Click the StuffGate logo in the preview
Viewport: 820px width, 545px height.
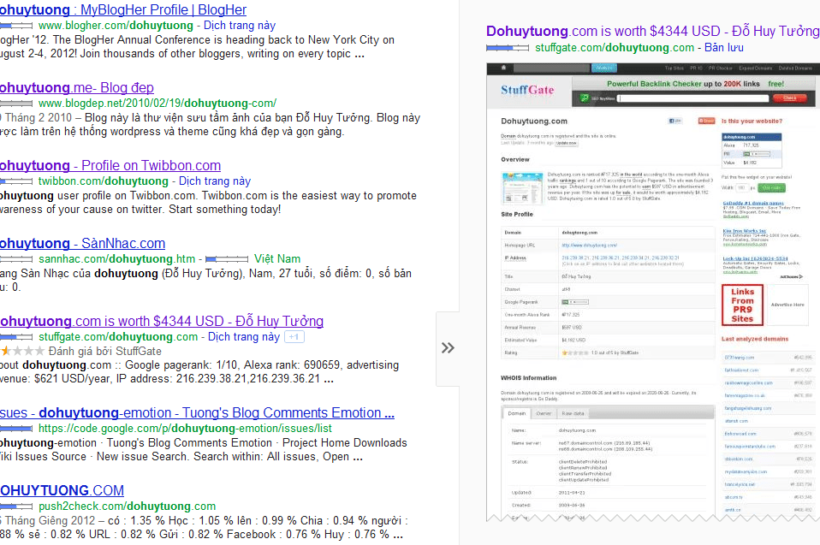(527, 90)
